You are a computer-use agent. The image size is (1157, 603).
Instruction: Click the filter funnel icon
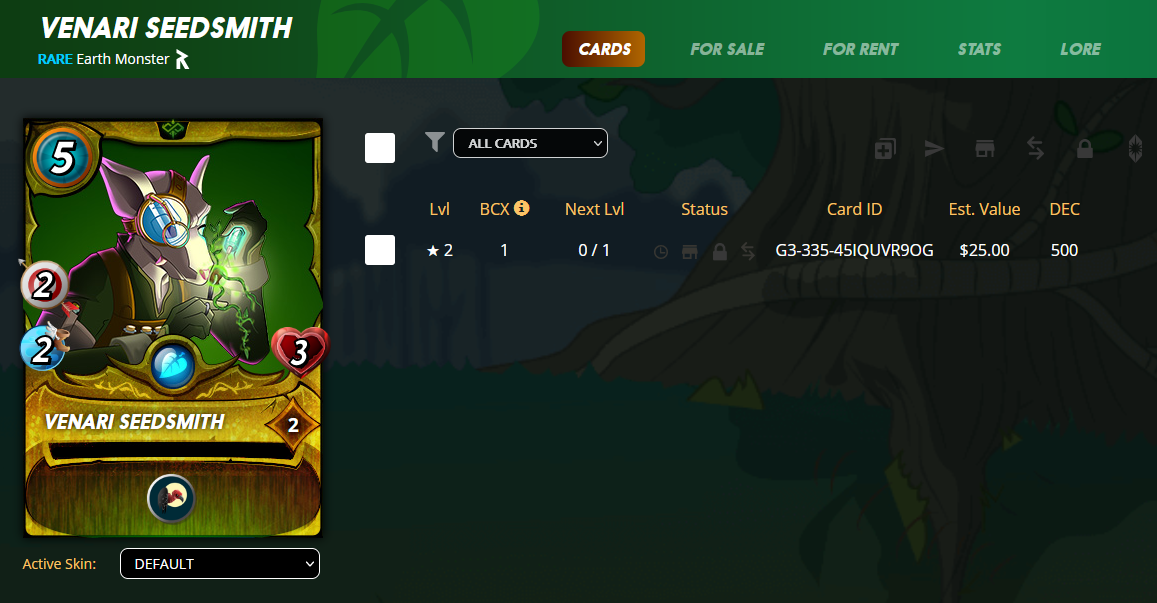tap(435, 141)
